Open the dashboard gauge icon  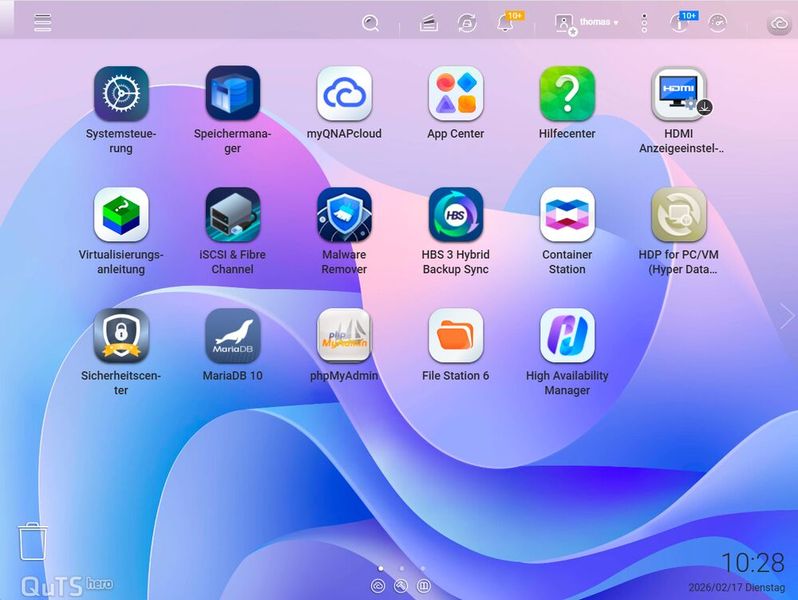(x=718, y=23)
